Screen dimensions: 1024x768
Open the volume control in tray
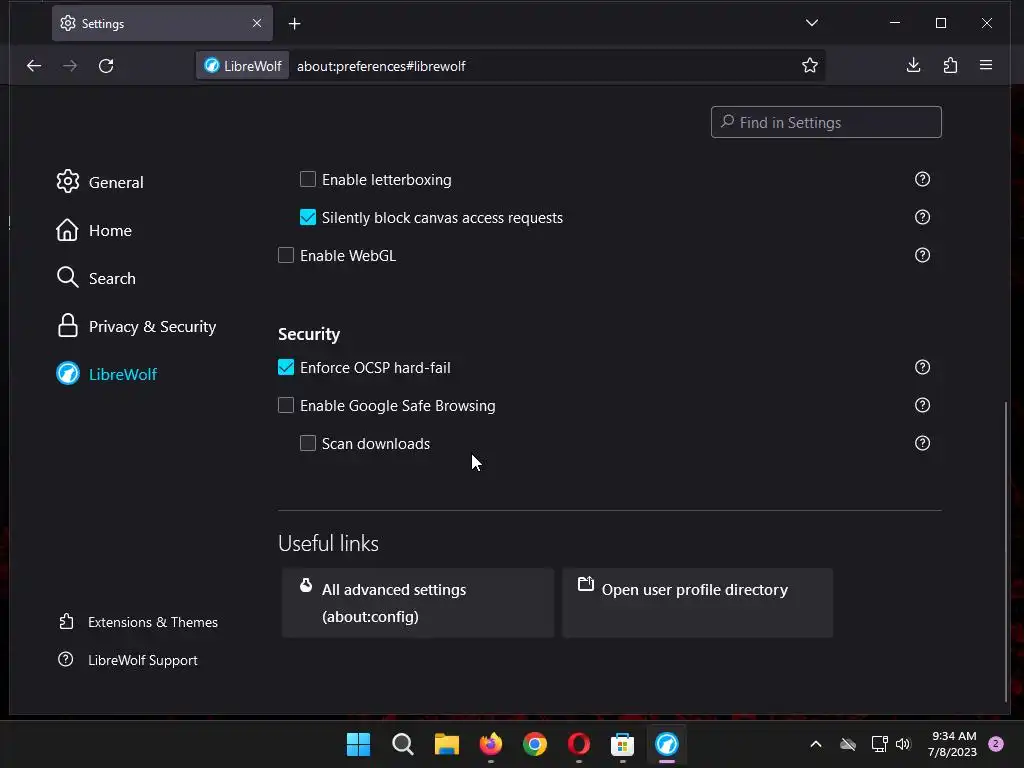pos(903,744)
